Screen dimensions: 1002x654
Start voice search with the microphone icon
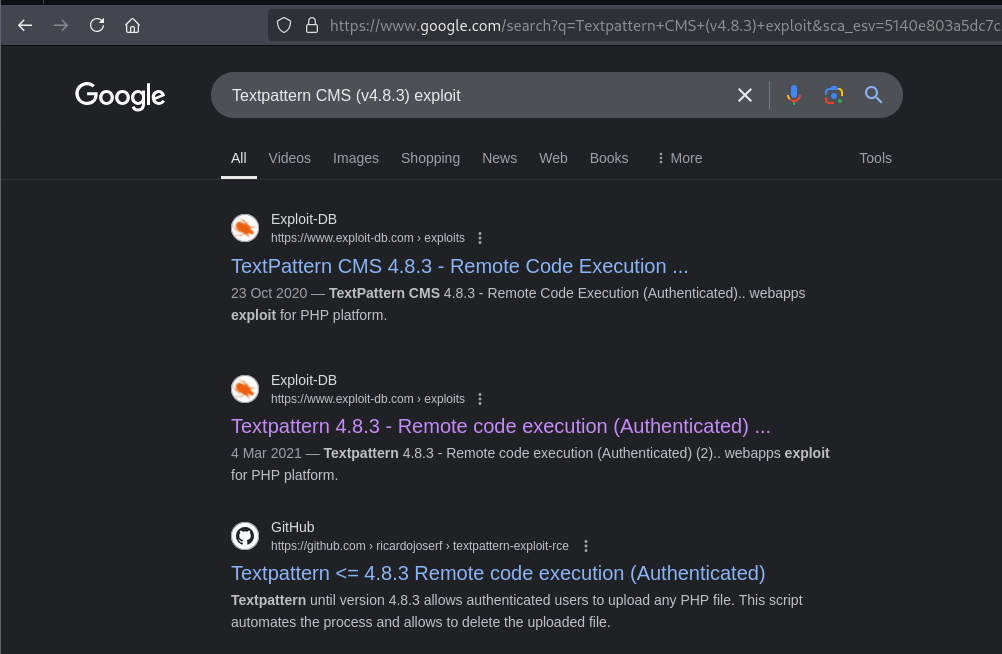793,95
